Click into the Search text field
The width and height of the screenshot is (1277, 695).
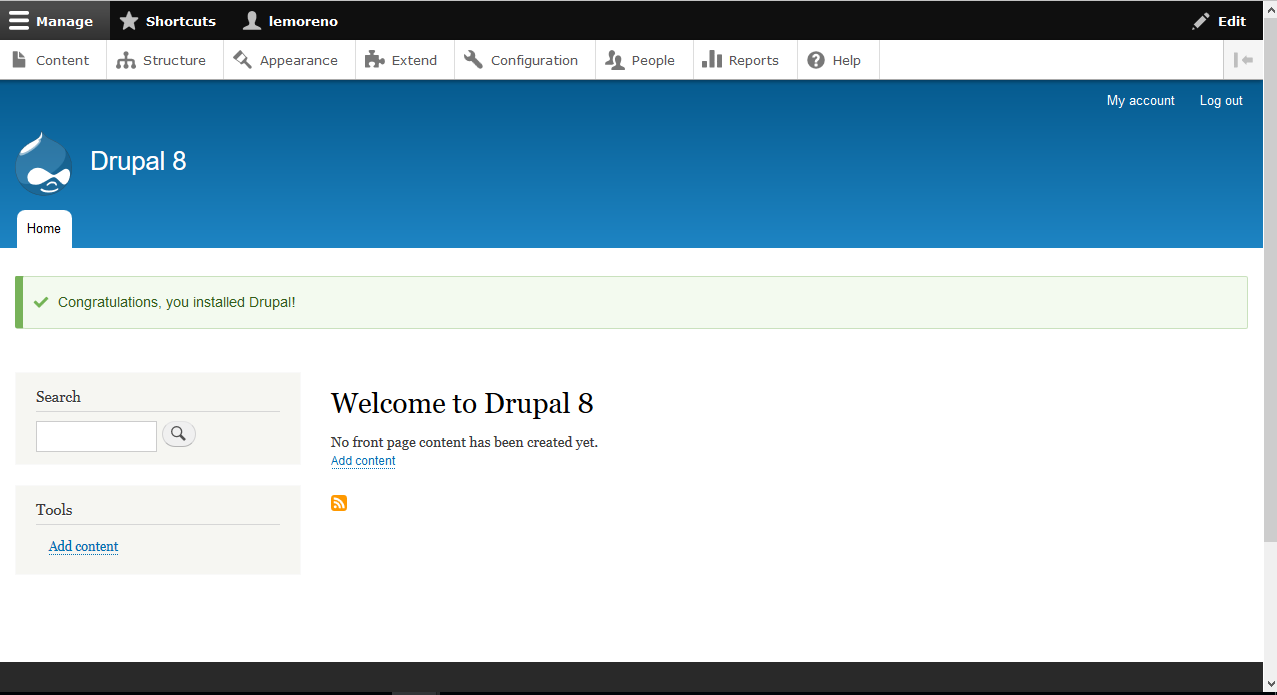(96, 436)
